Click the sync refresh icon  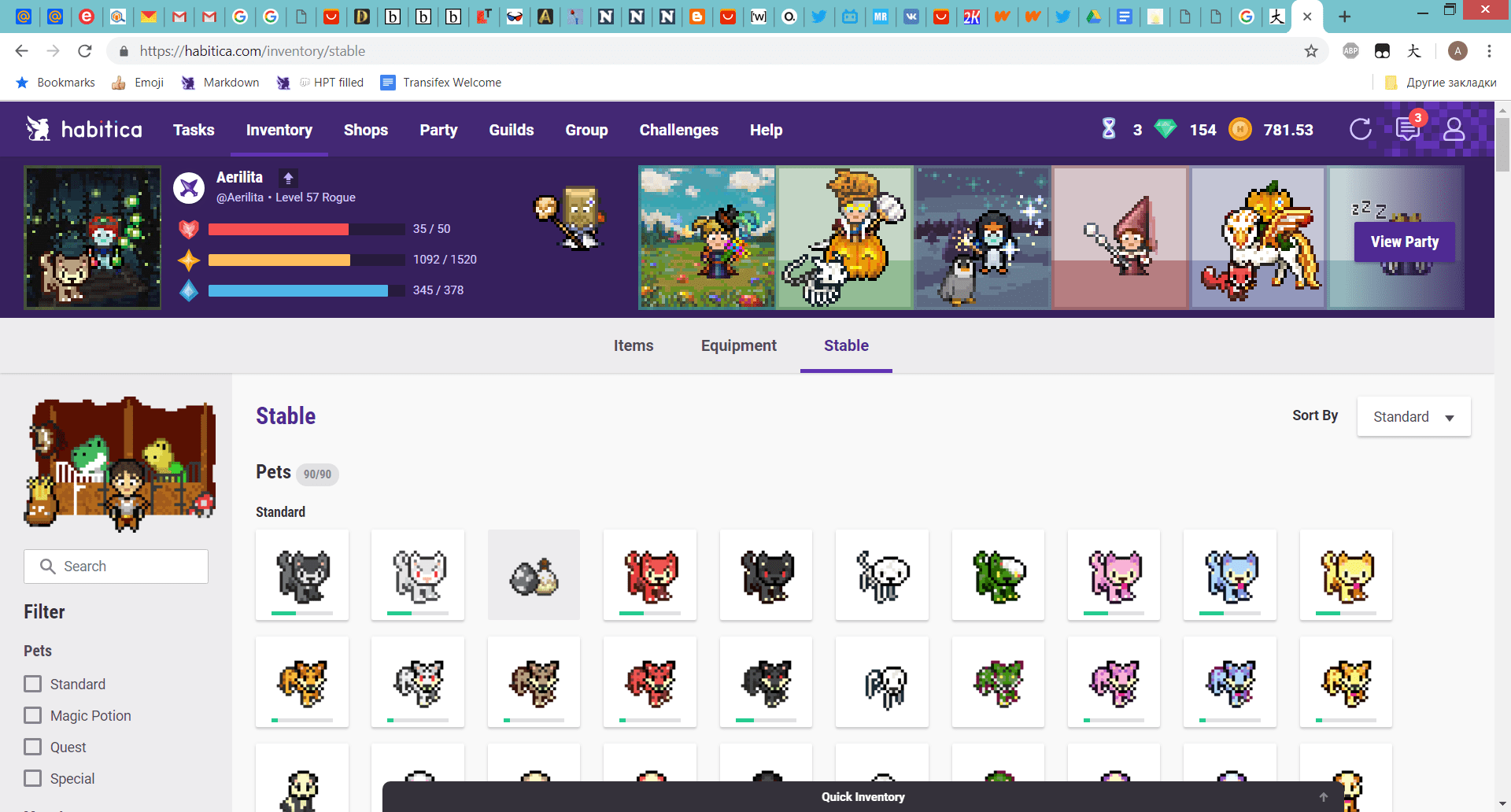coord(1361,129)
